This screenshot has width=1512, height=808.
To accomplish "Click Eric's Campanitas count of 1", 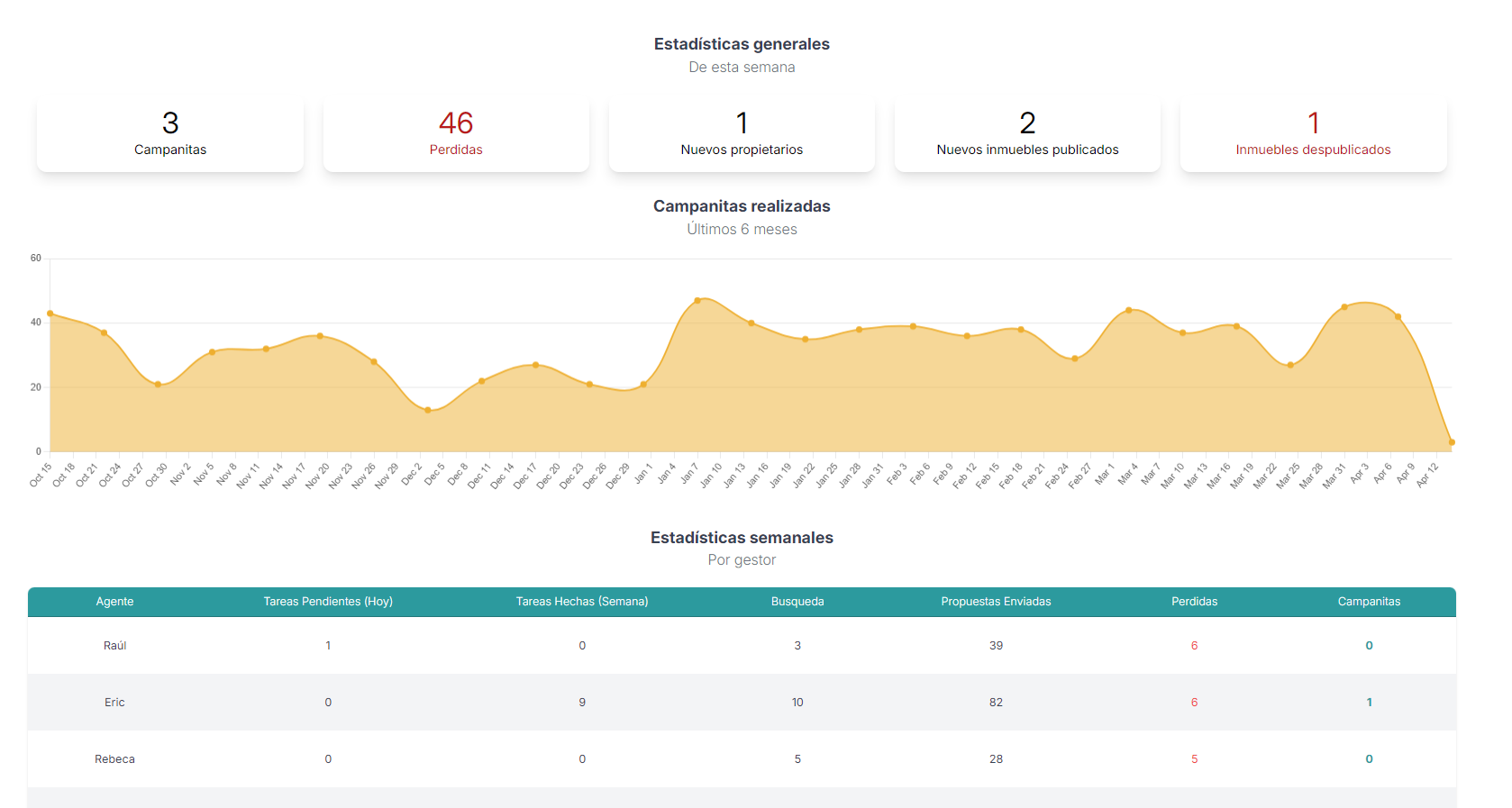I will [x=1369, y=703].
